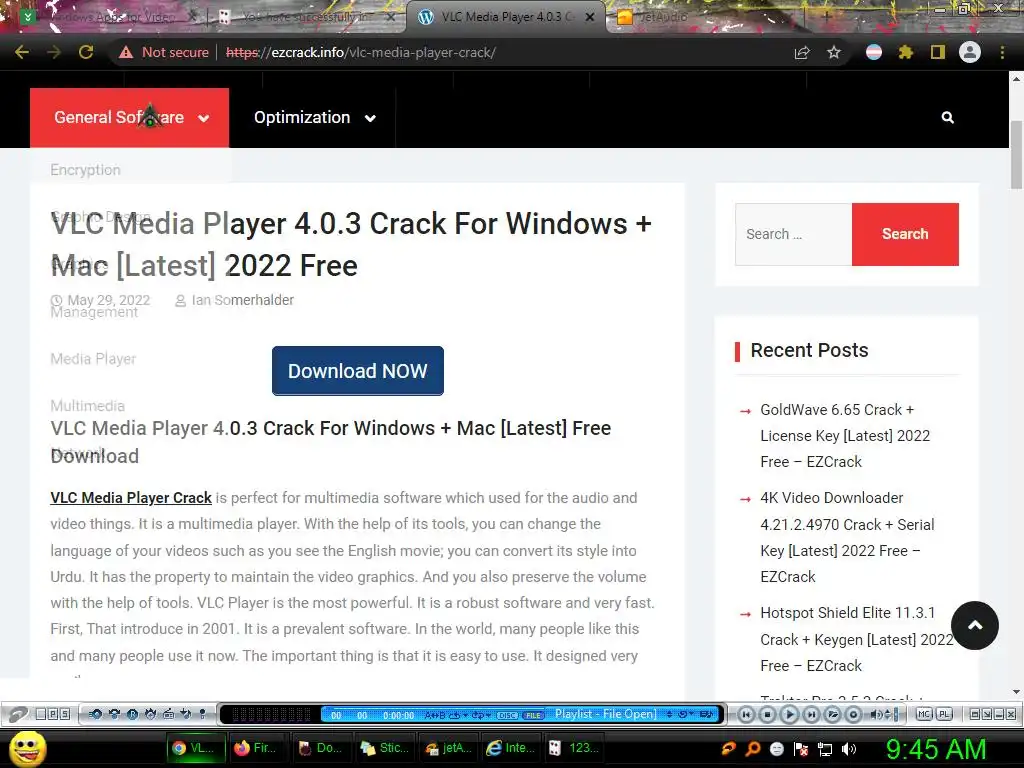Open the jetAudio display swirl dropdown
Screen dimensions: 1024x768
pyautogui.click(x=686, y=714)
